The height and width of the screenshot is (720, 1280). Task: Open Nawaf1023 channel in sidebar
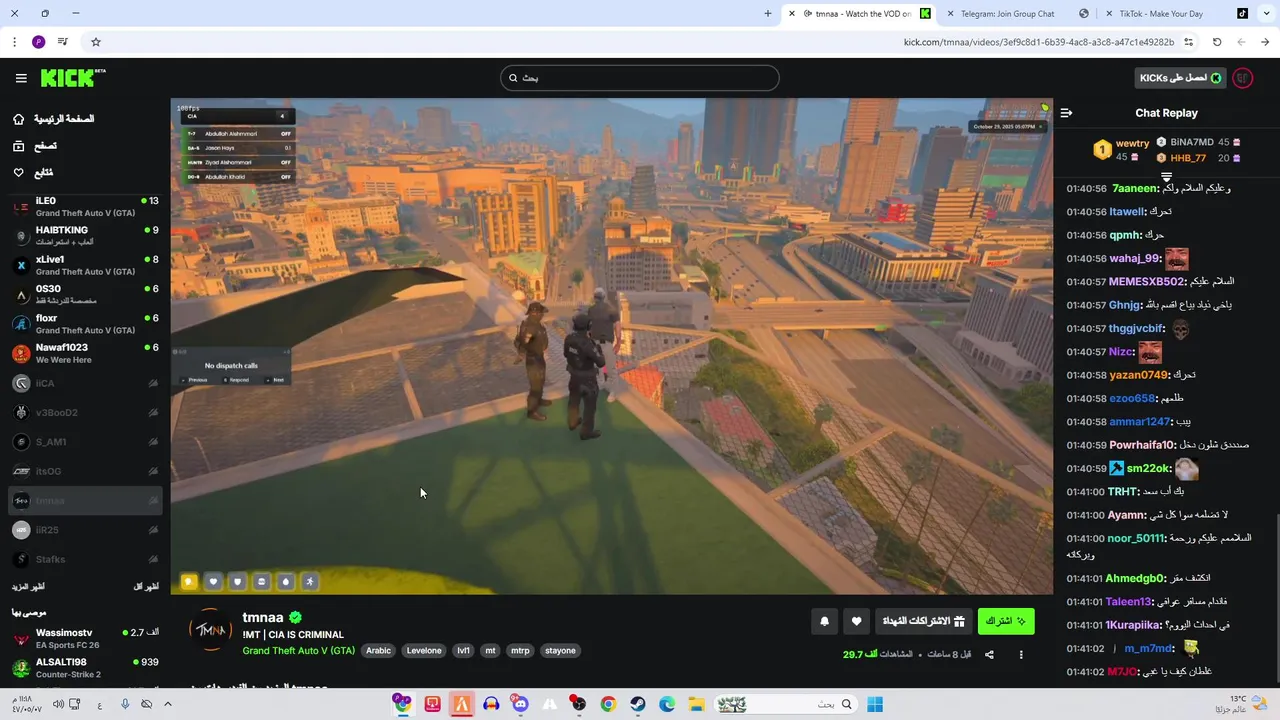(x=85, y=353)
